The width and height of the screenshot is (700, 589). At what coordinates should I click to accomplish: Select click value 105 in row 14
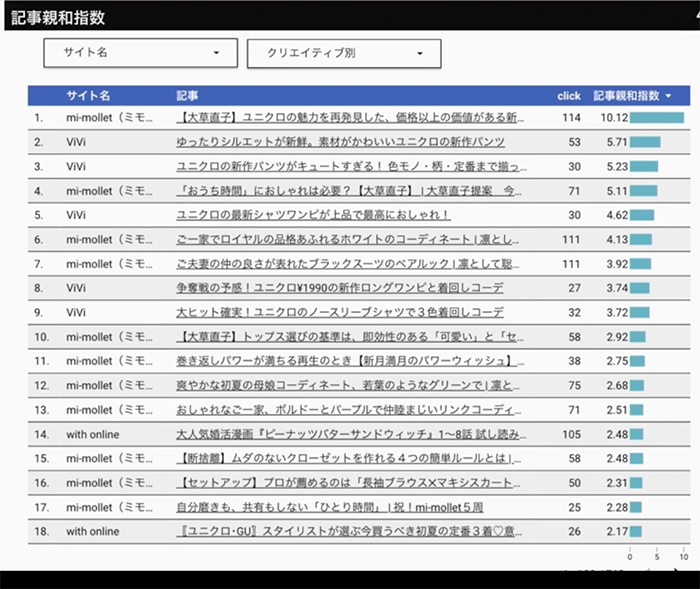[x=571, y=434]
